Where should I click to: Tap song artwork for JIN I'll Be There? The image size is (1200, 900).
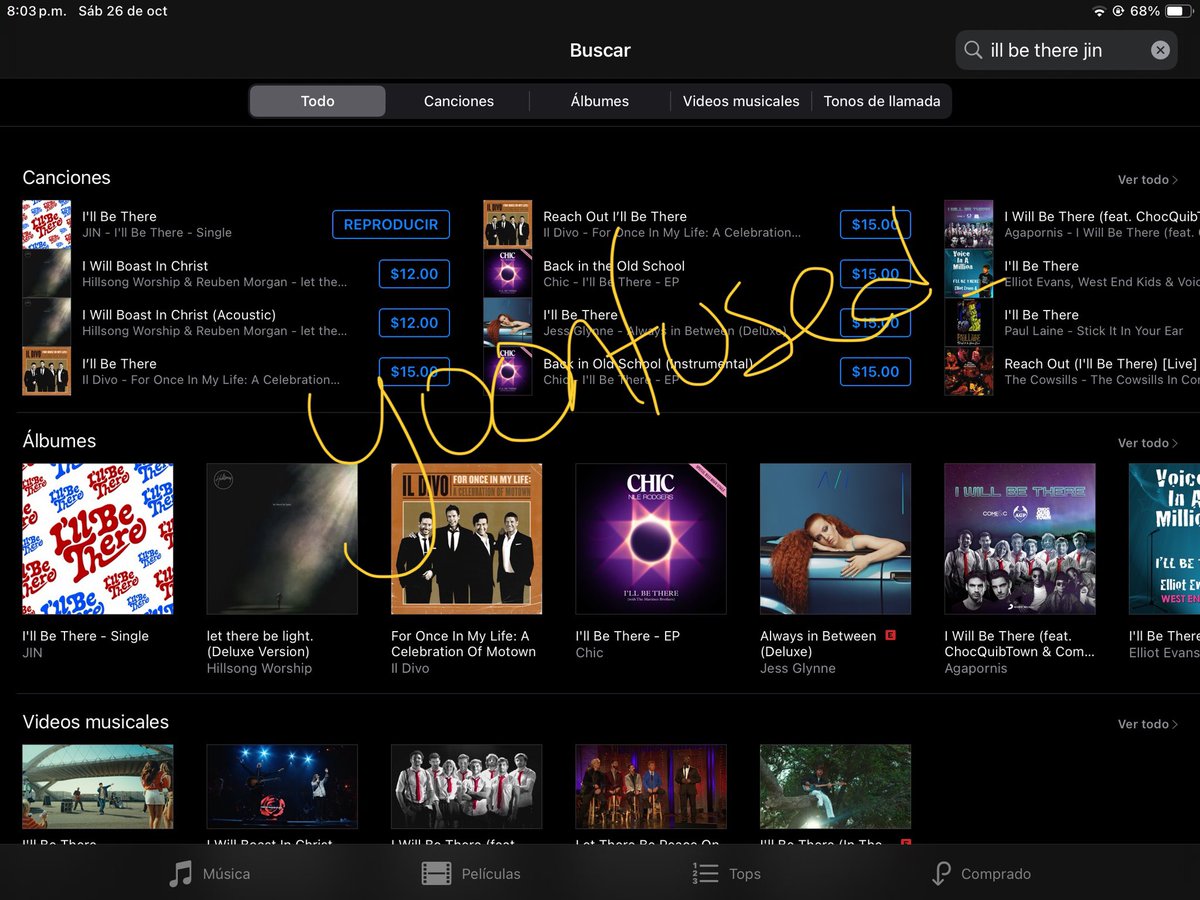47,224
